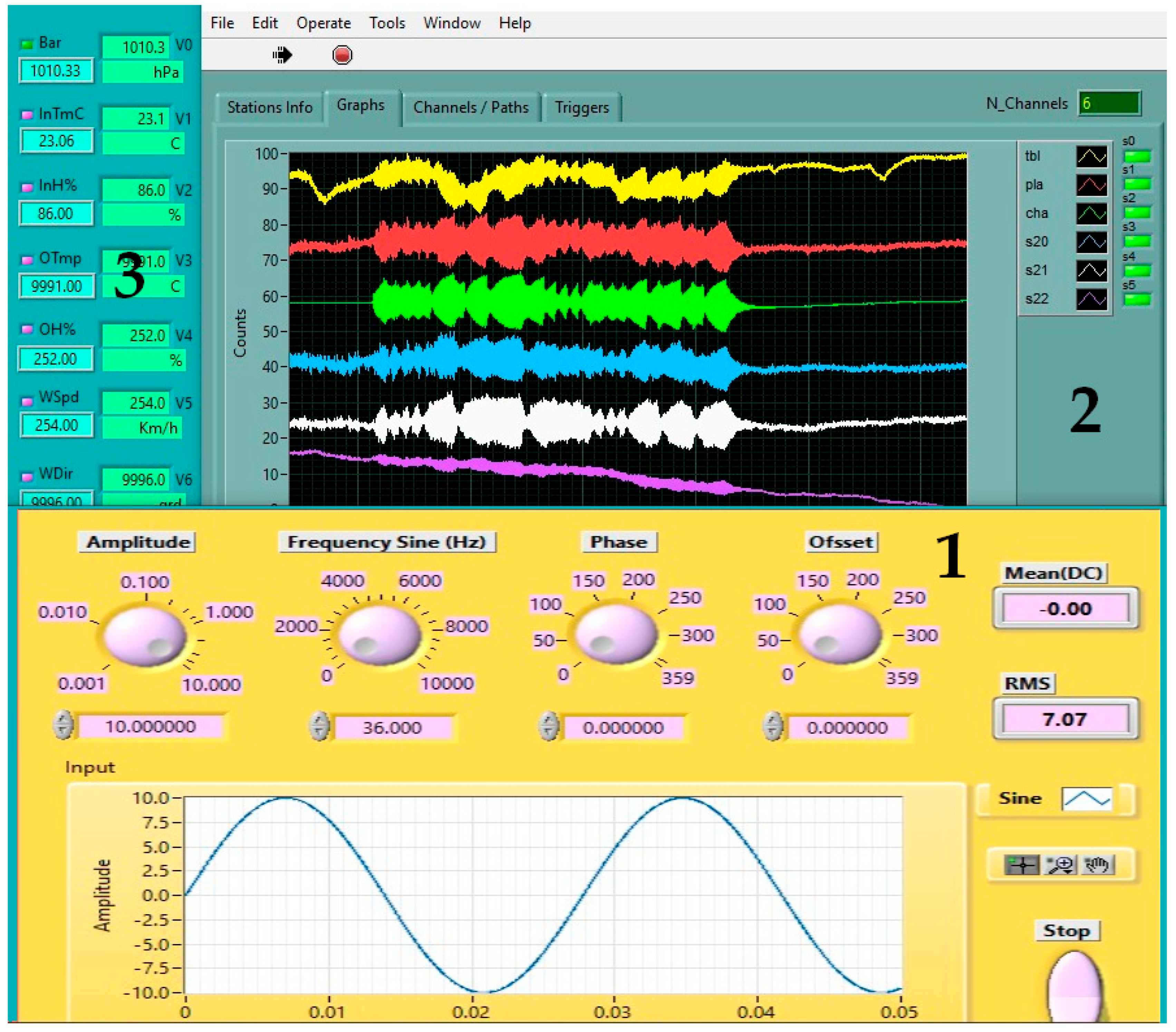Open the Operate menu

(x=323, y=23)
